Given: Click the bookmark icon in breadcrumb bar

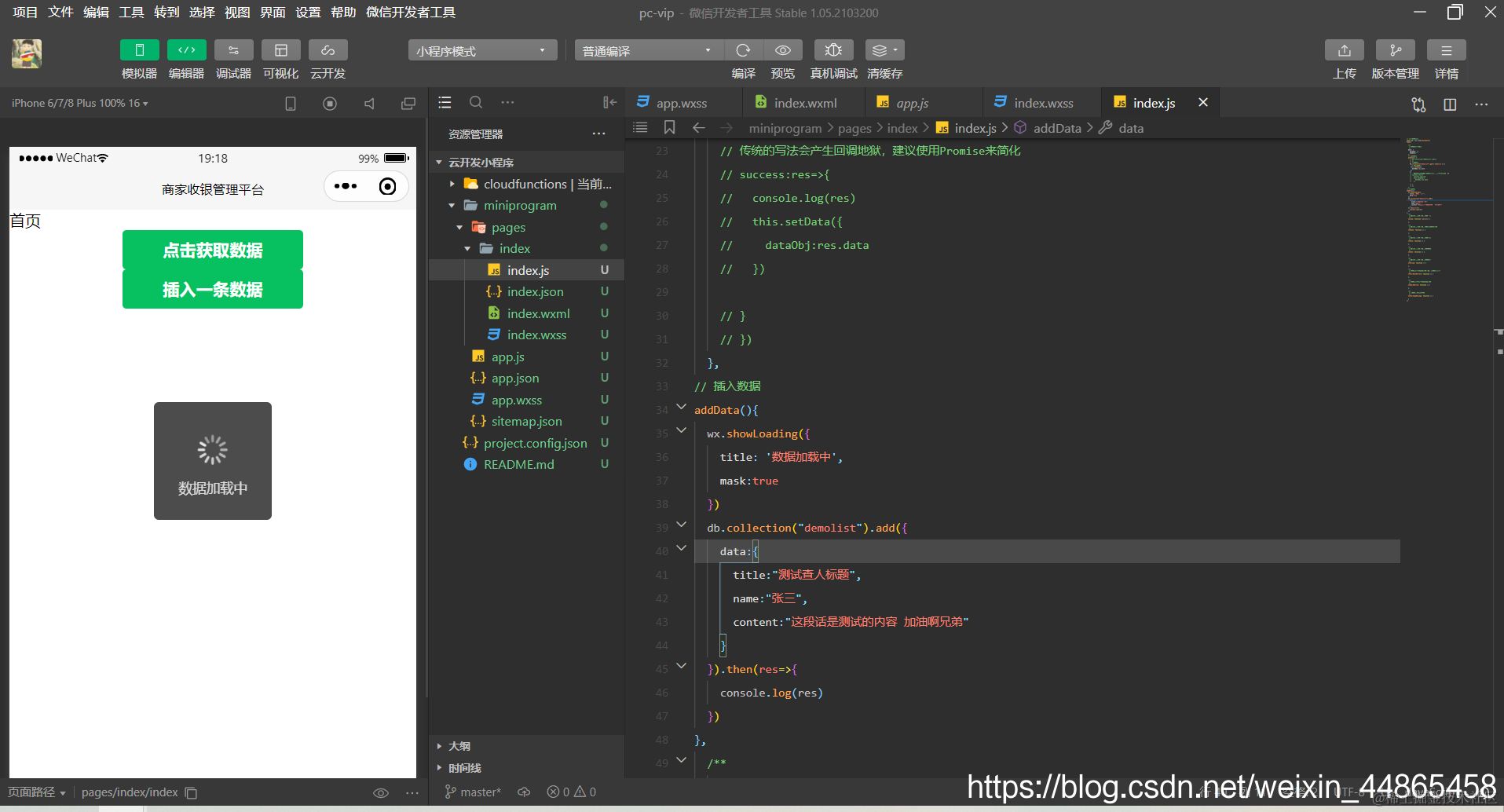Looking at the screenshot, I should pos(669,127).
